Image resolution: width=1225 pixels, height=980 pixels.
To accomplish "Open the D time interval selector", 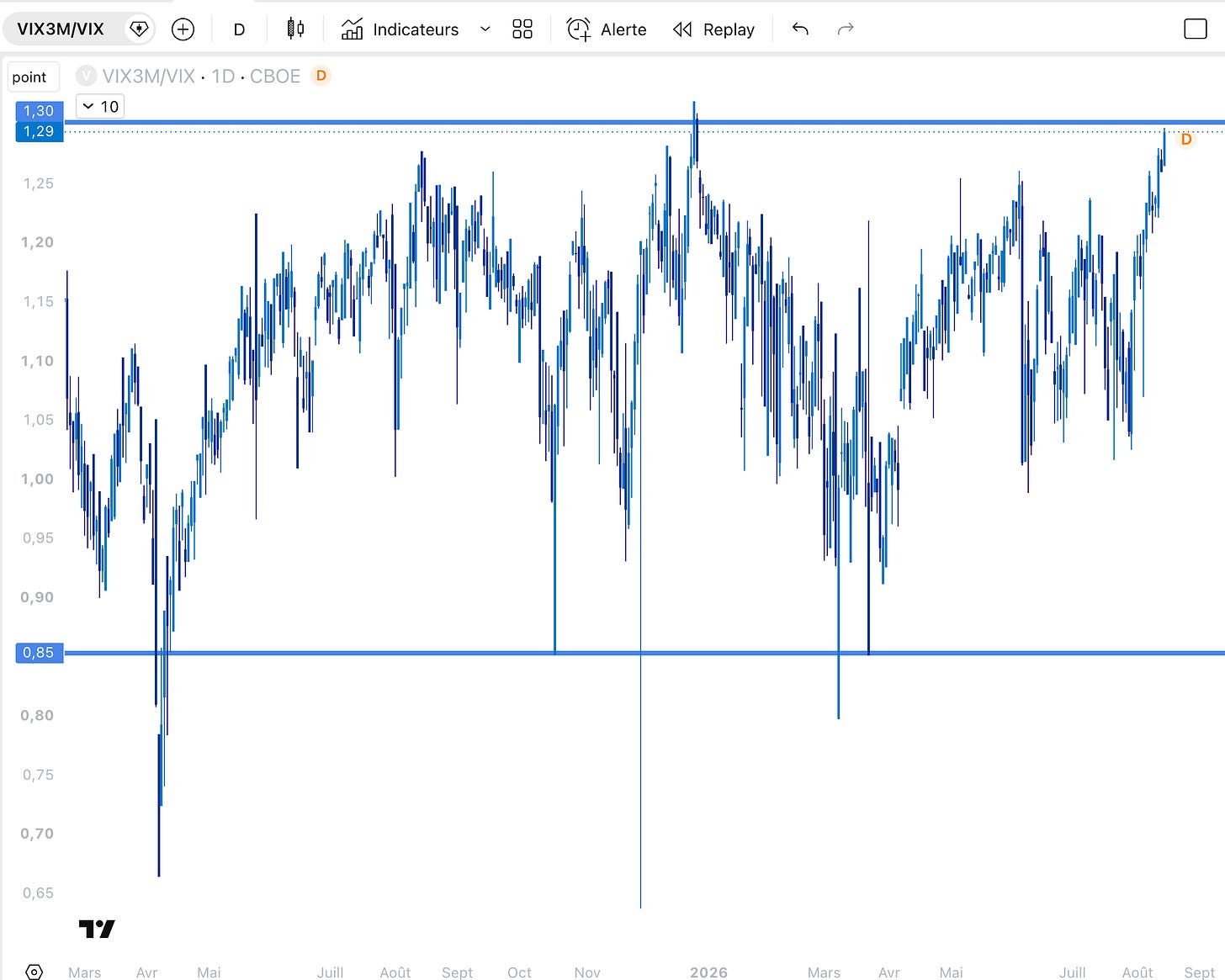I will click(x=239, y=29).
